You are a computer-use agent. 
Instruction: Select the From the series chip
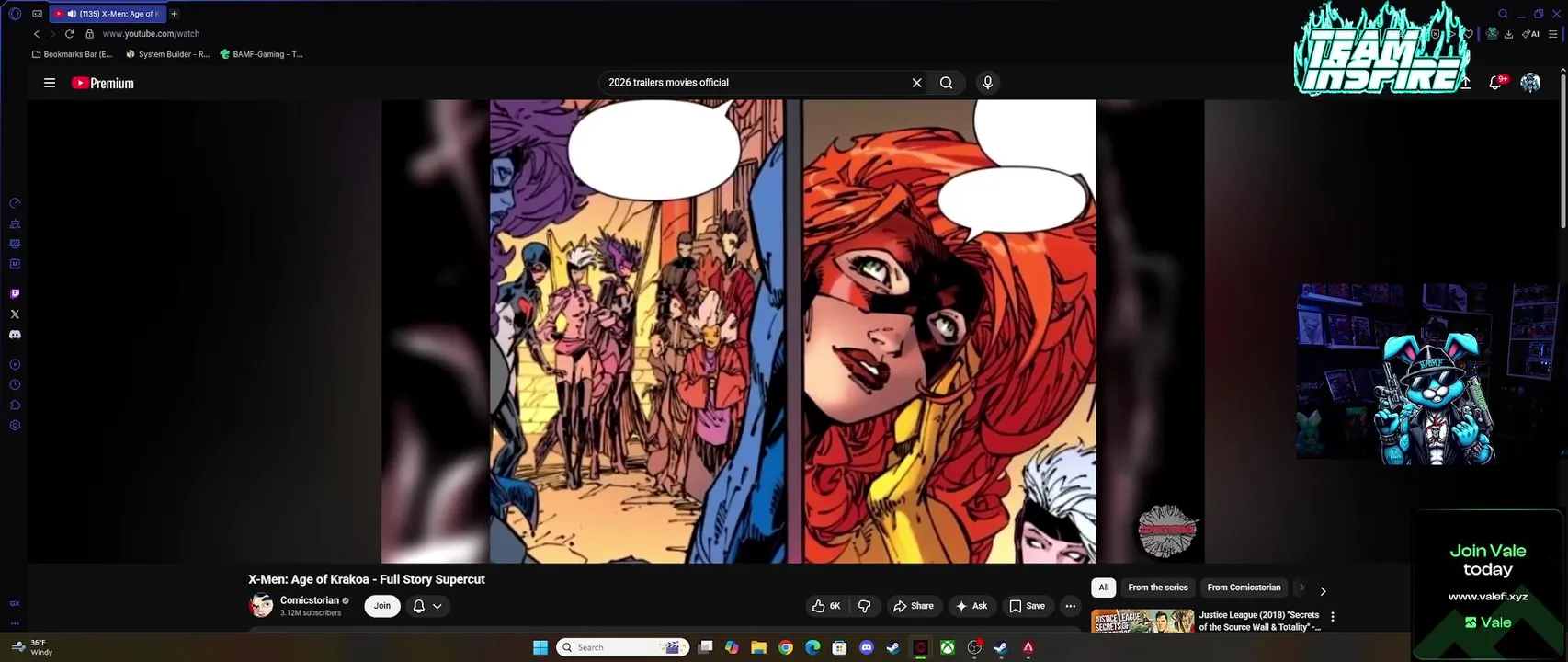click(1158, 588)
